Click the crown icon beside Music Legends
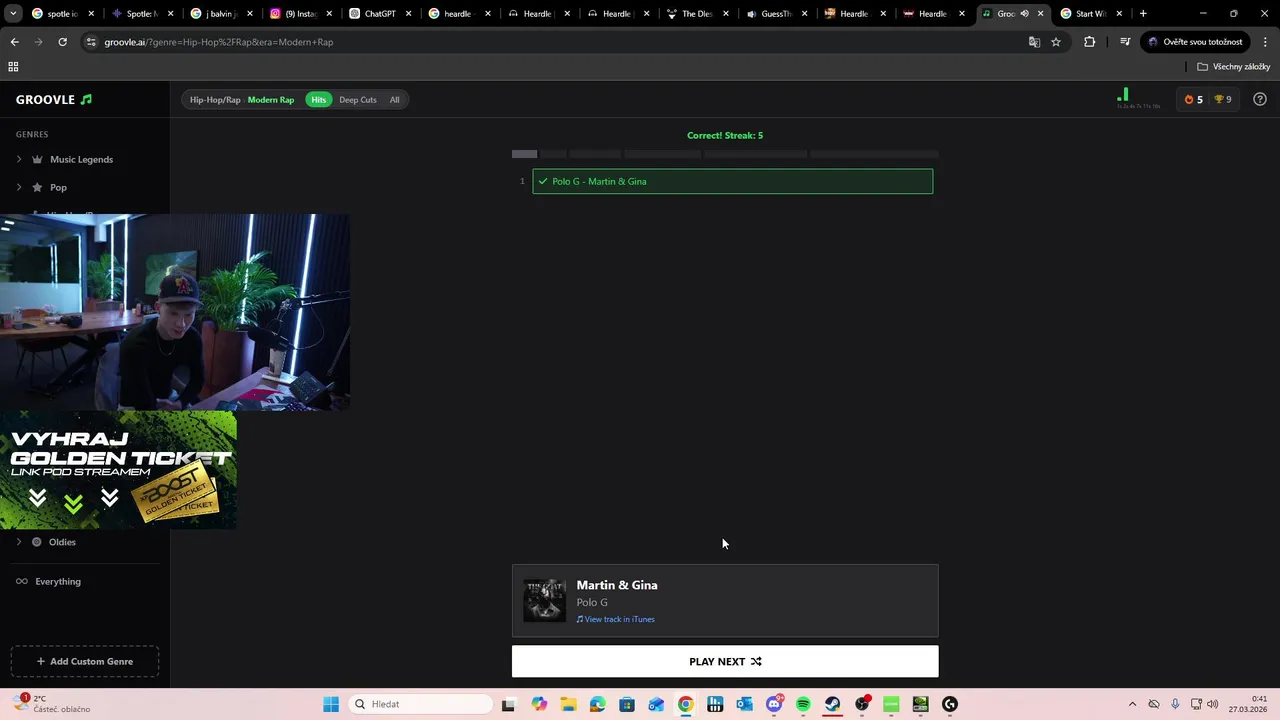1280x720 pixels. tap(37, 159)
